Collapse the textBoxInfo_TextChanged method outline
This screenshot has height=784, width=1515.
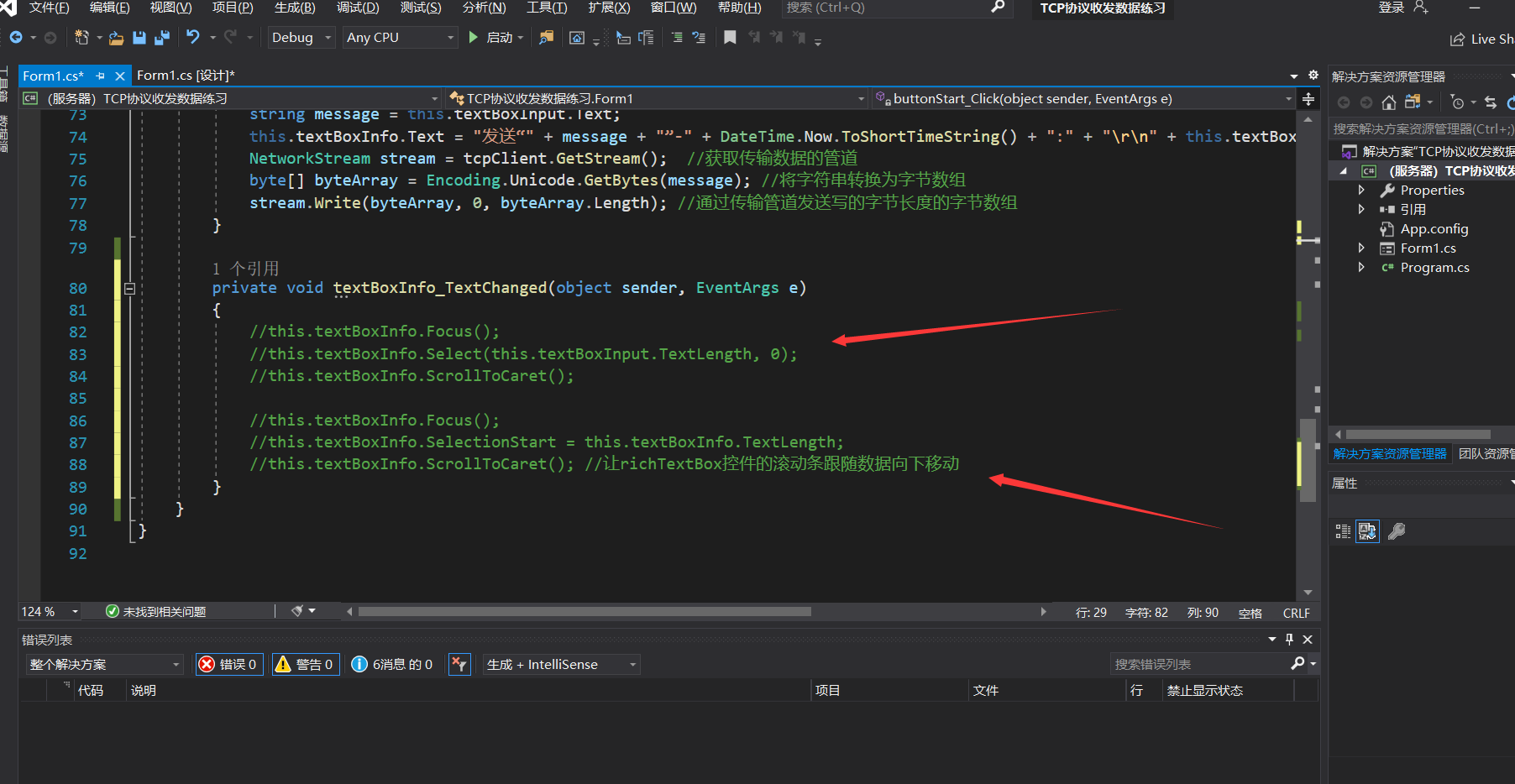tap(129, 289)
